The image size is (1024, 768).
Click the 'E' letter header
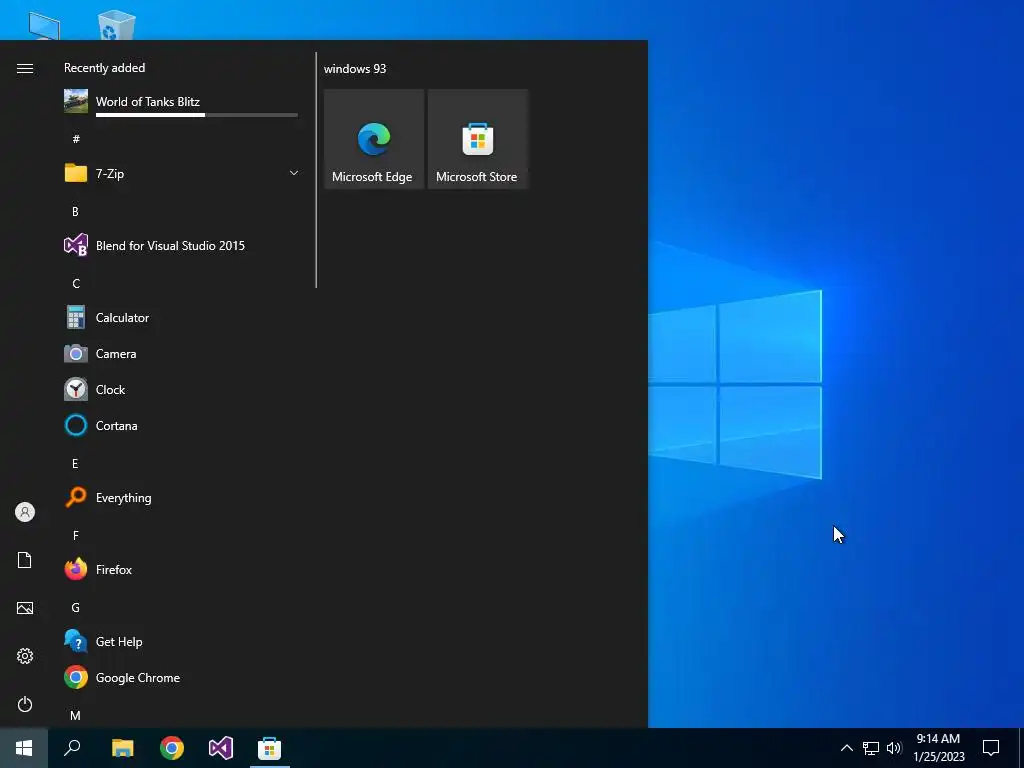point(75,463)
